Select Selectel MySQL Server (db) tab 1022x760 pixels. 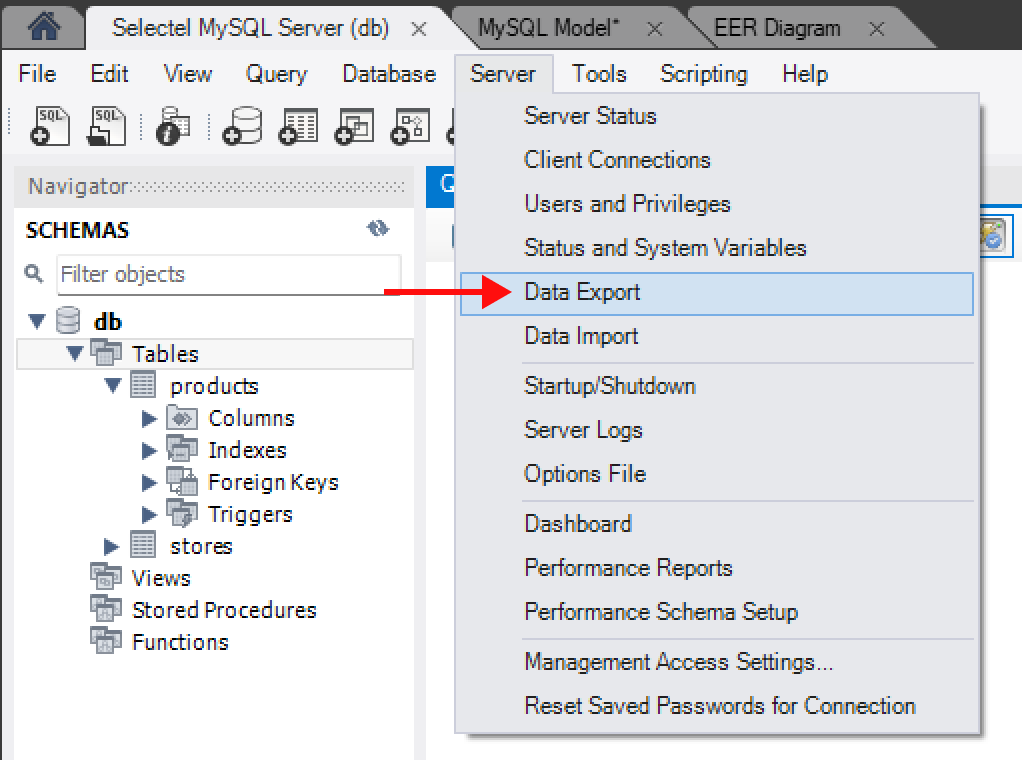click(x=250, y=29)
